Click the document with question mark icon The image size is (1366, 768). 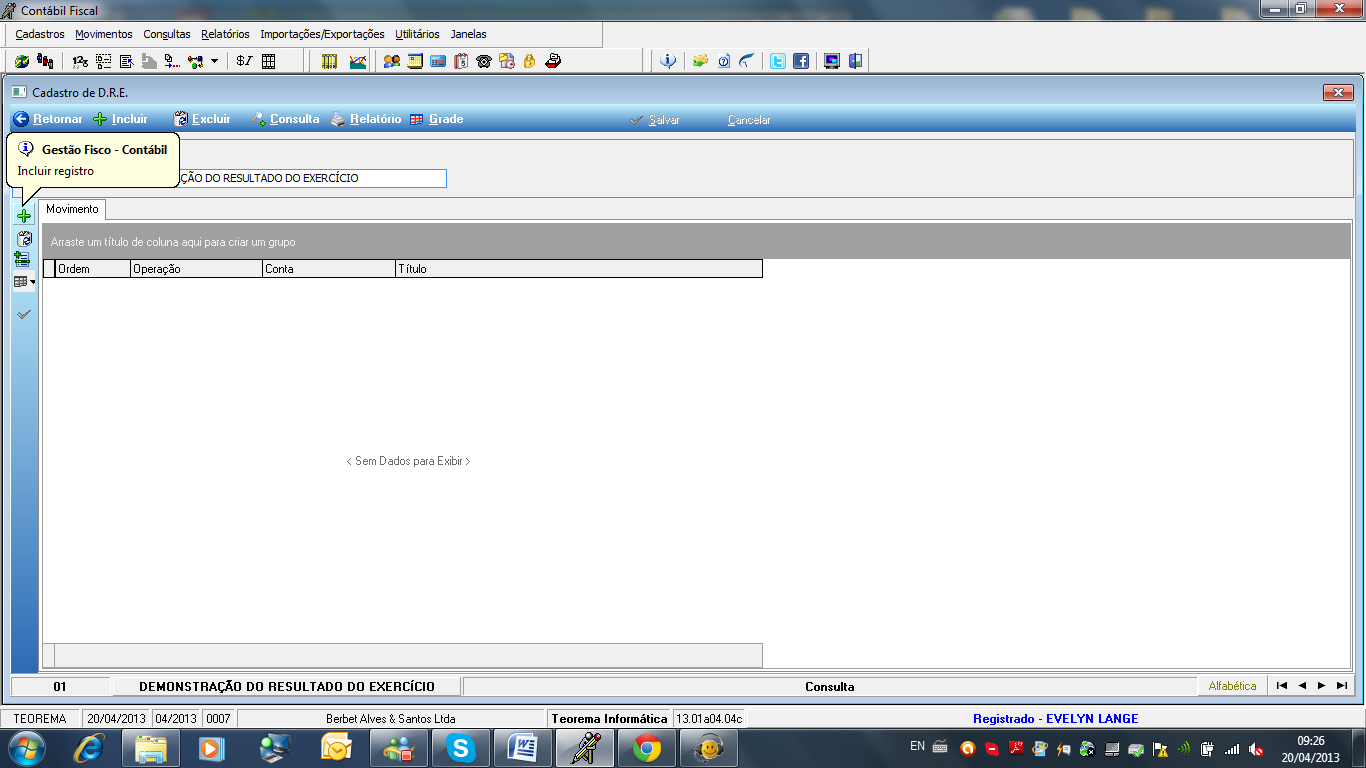pyautogui.click(x=724, y=61)
